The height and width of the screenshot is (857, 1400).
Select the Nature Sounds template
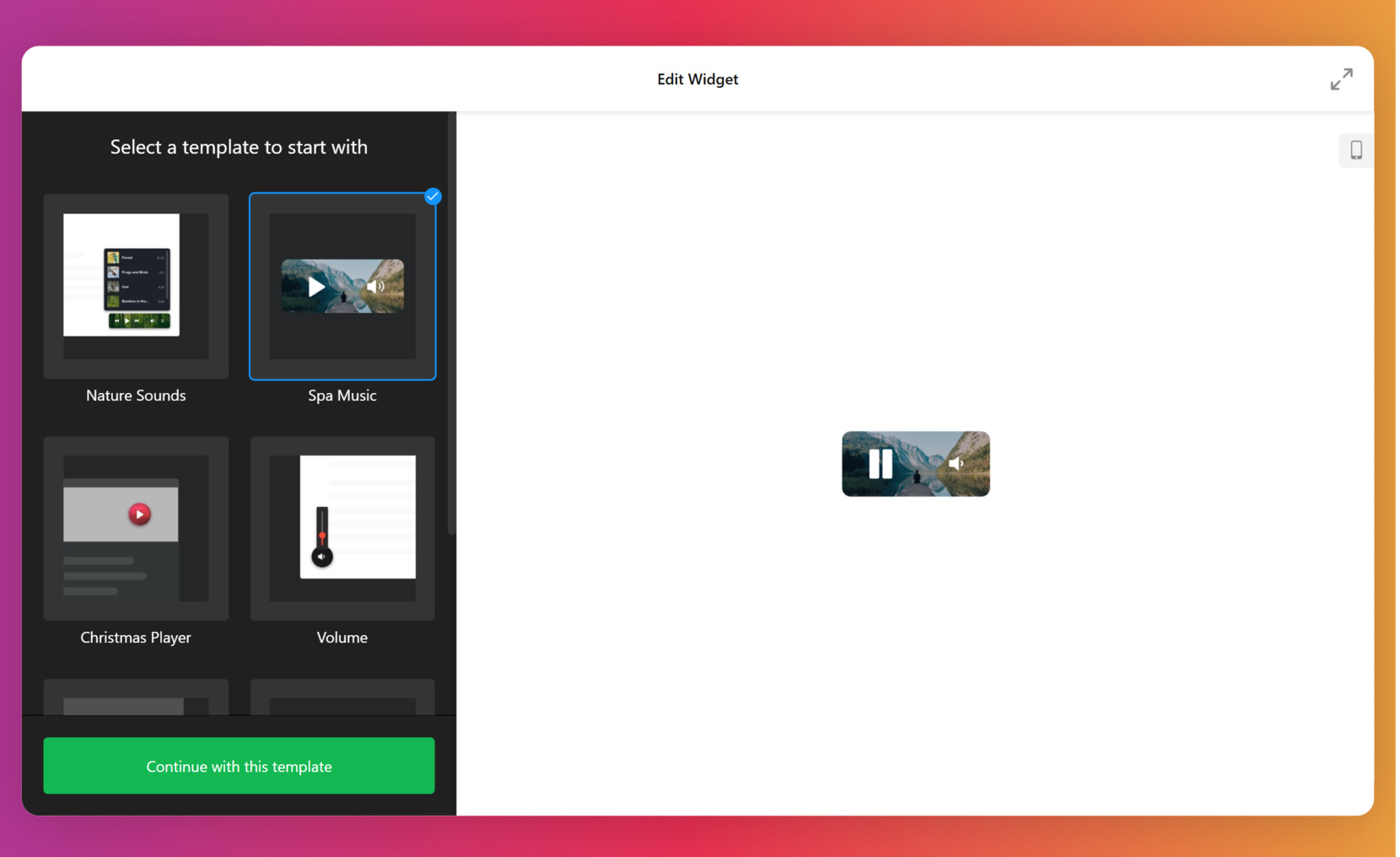tap(135, 287)
